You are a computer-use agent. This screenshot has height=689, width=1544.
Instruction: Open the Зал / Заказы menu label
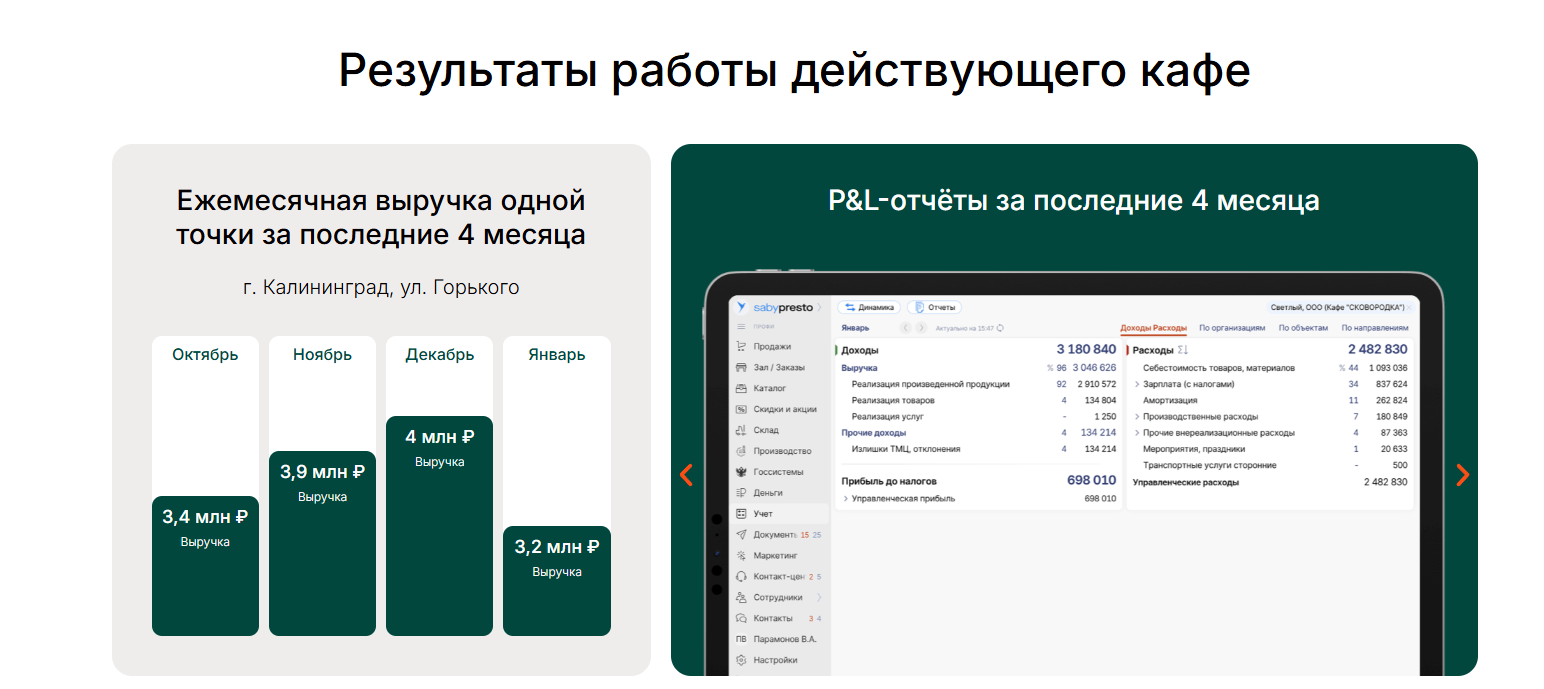[x=779, y=367]
